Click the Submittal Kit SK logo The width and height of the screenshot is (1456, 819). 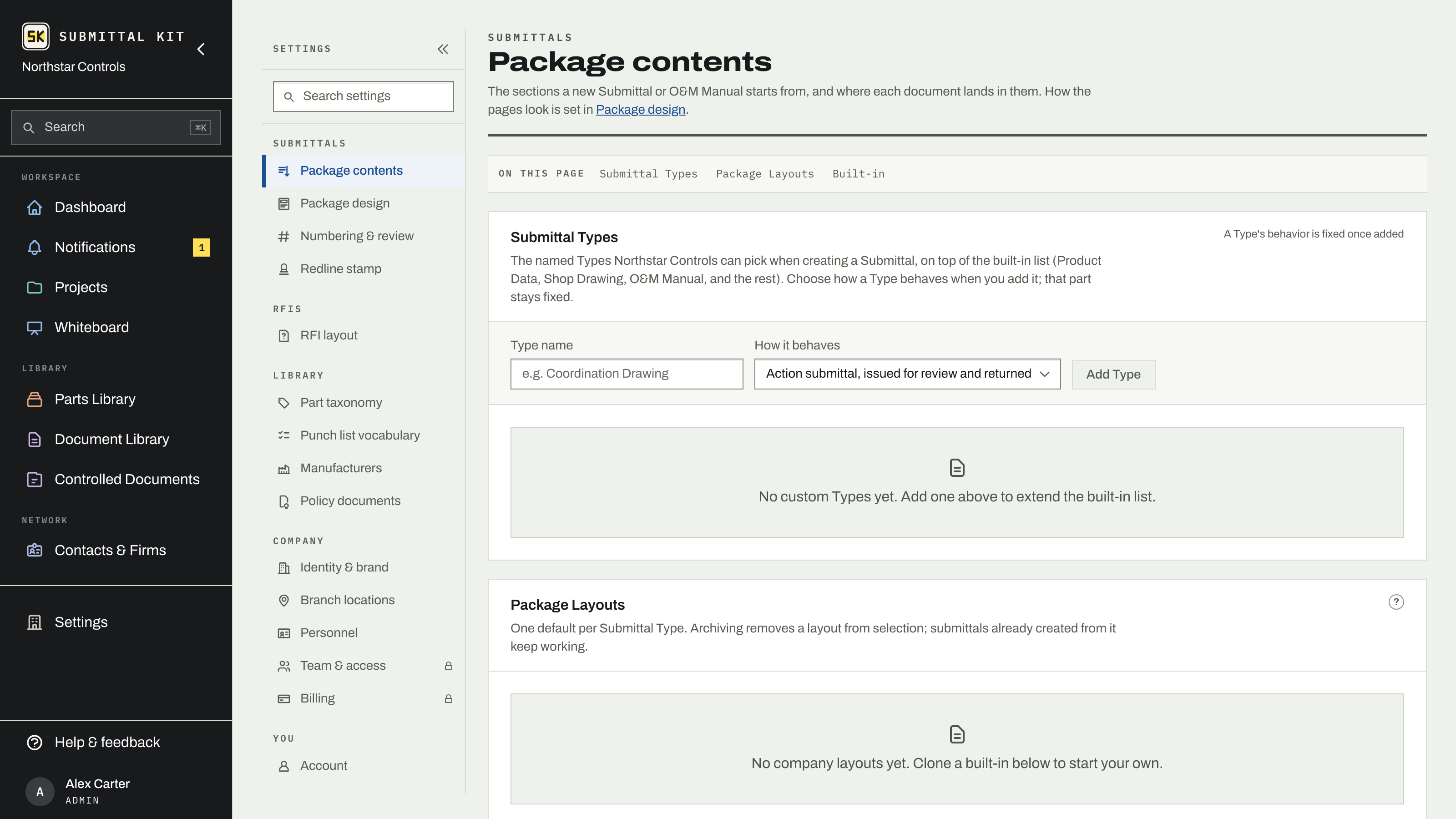coord(35,37)
